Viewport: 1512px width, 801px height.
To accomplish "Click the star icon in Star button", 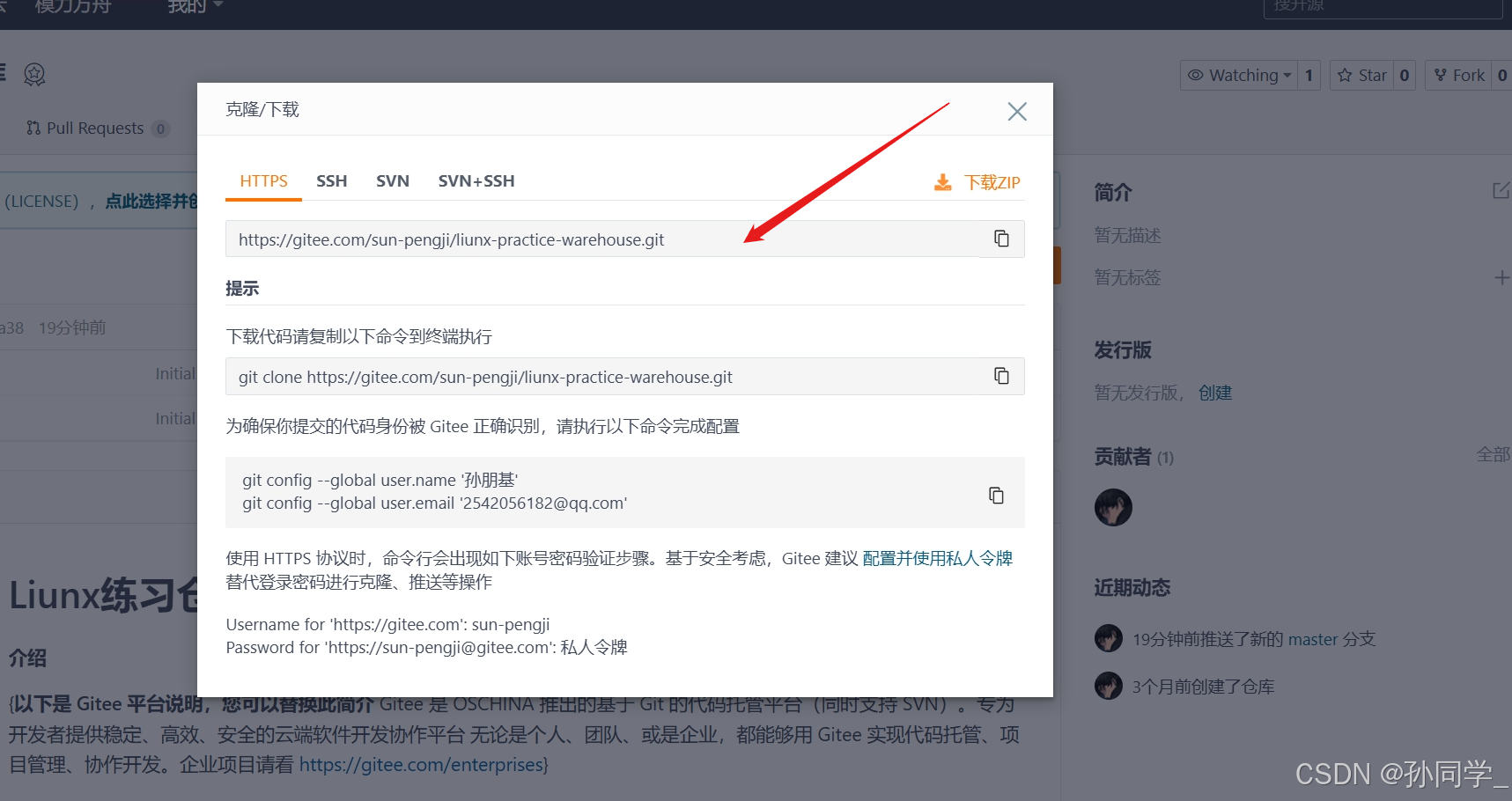I will point(1345,76).
